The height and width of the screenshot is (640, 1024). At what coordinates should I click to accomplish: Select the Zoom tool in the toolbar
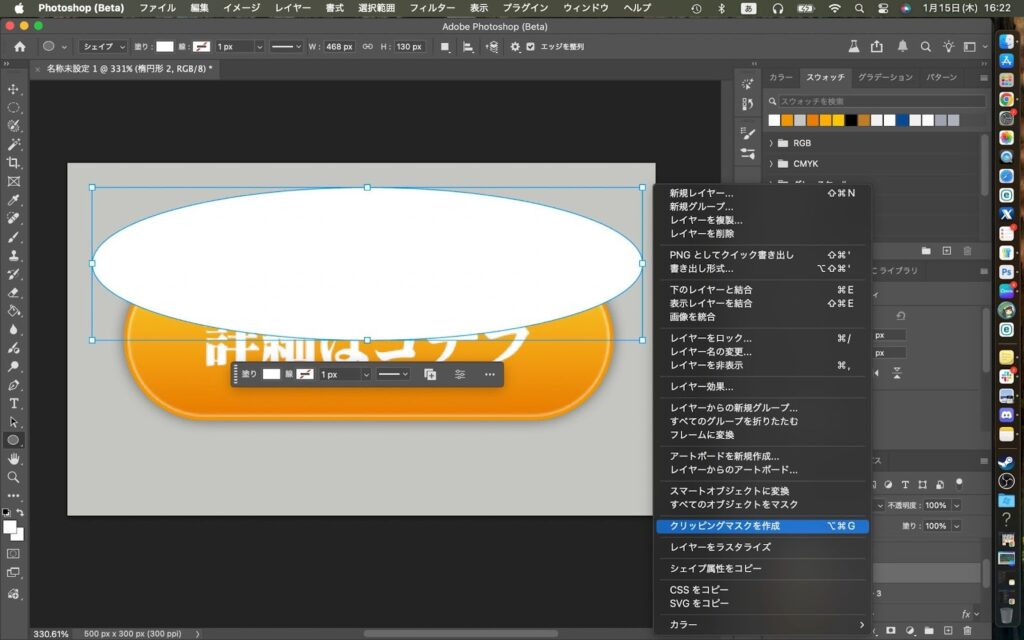(x=14, y=477)
